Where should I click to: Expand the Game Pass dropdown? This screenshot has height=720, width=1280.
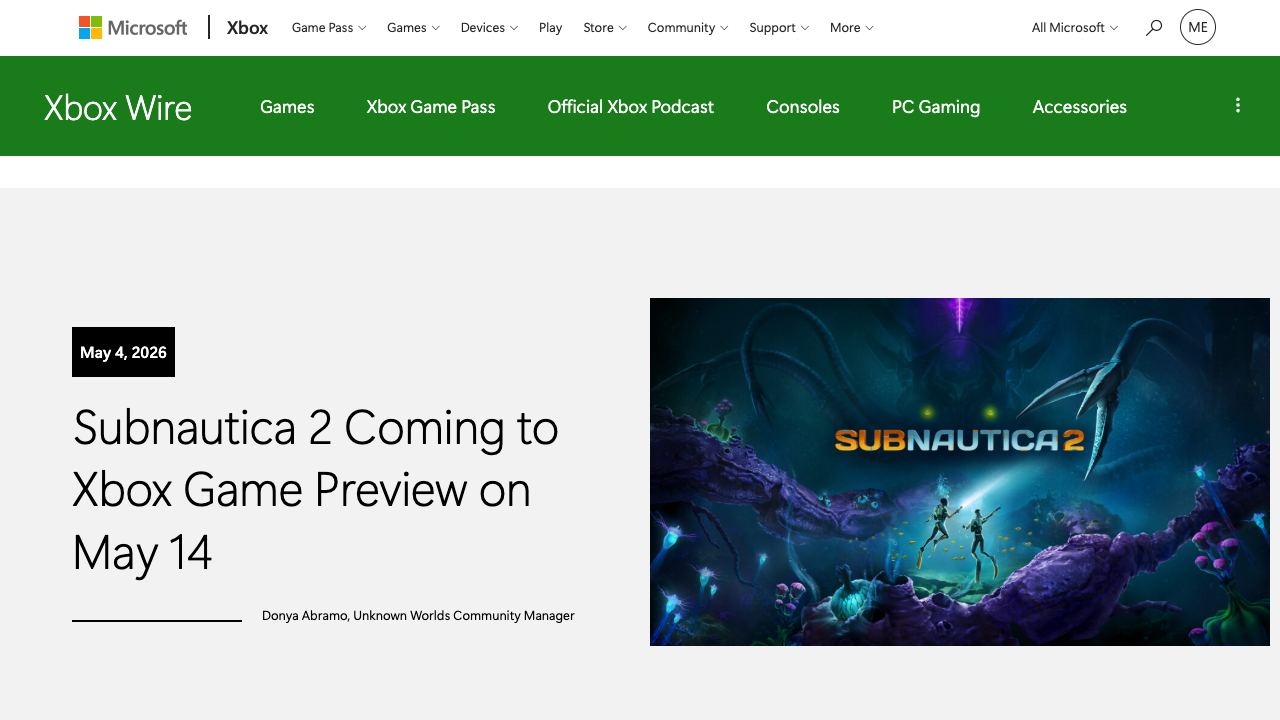click(x=329, y=28)
